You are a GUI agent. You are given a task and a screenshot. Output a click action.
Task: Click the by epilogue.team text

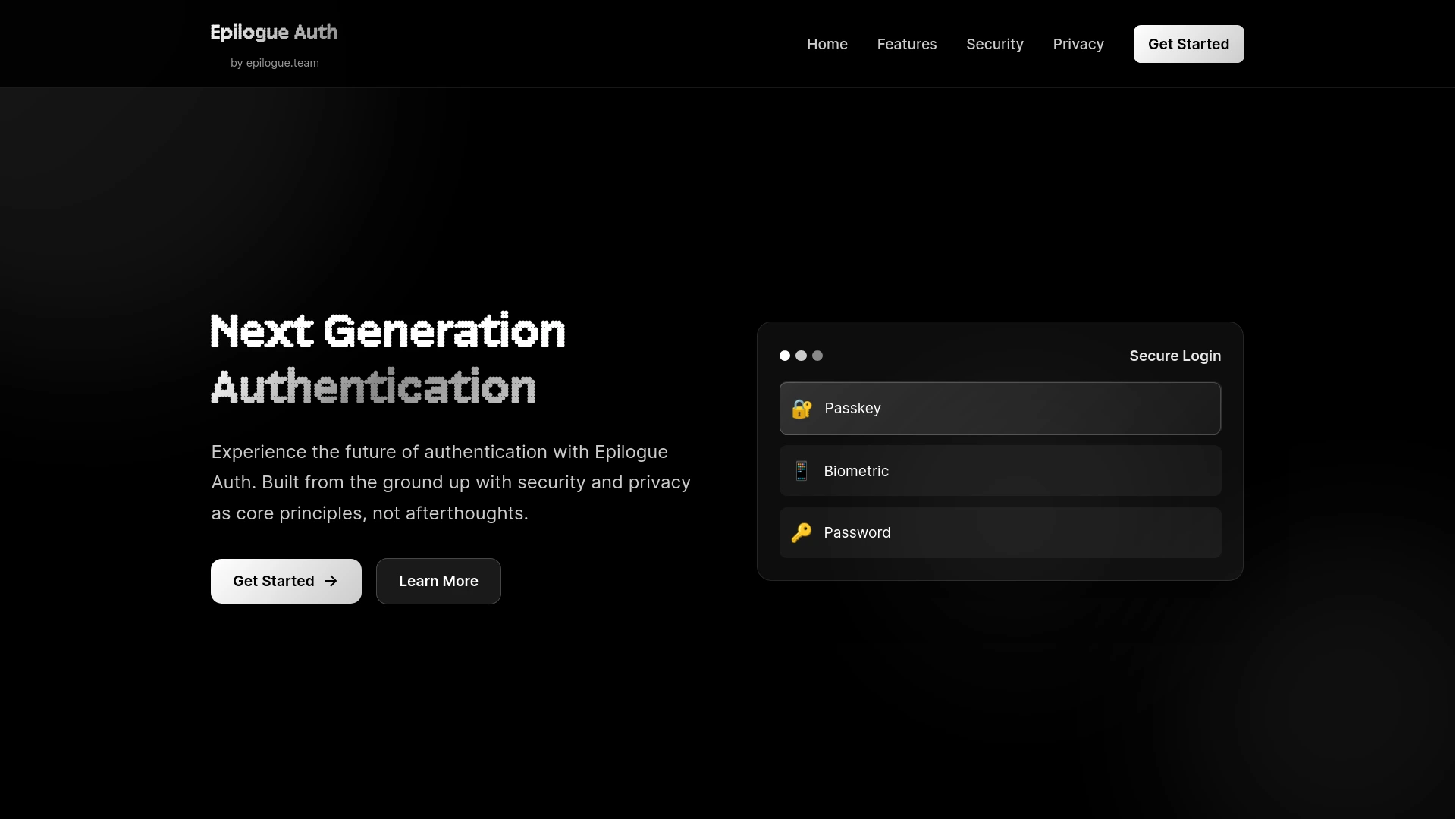[274, 63]
